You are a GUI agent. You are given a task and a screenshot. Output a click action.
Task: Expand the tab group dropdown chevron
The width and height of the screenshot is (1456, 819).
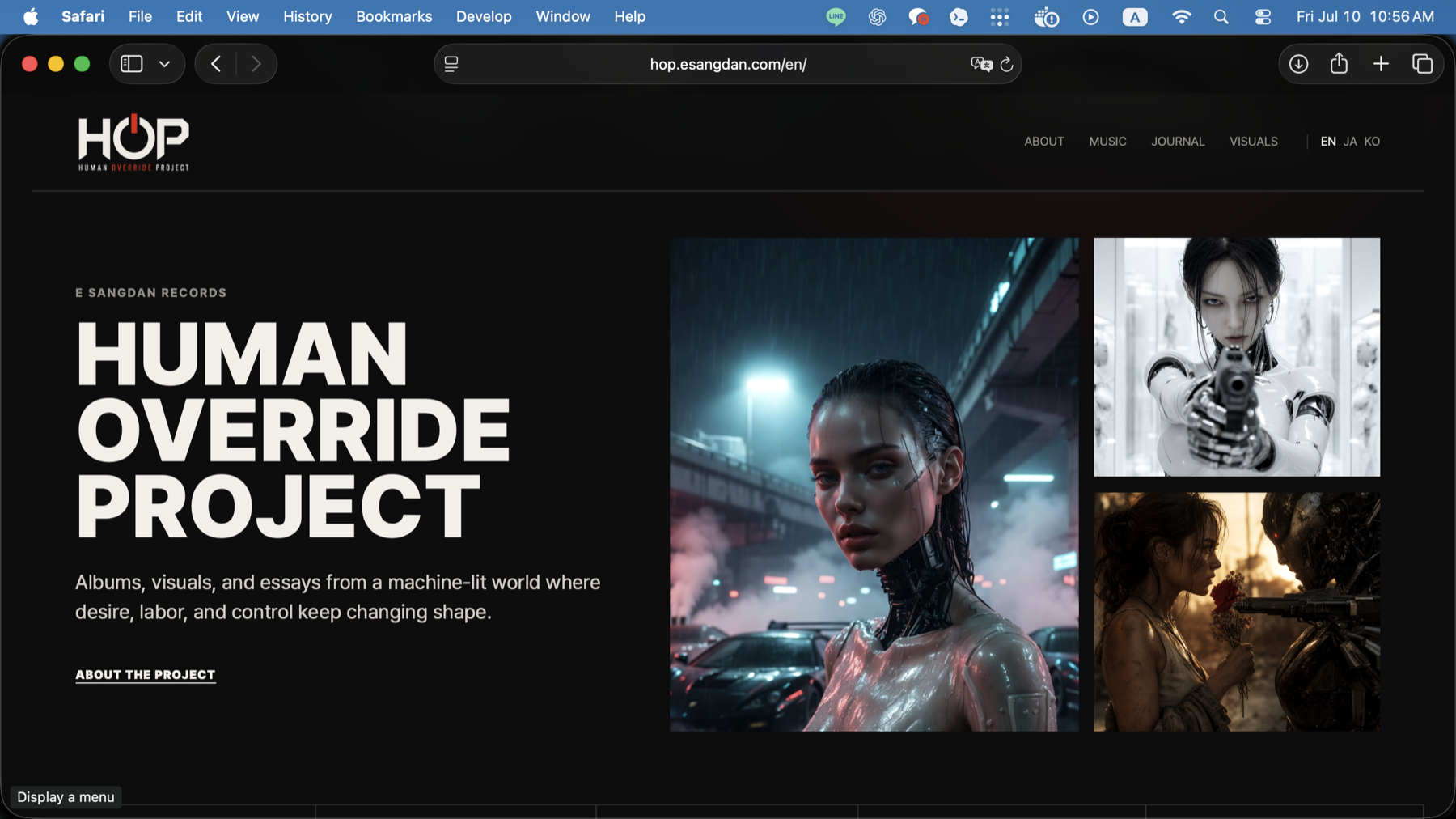click(x=164, y=64)
